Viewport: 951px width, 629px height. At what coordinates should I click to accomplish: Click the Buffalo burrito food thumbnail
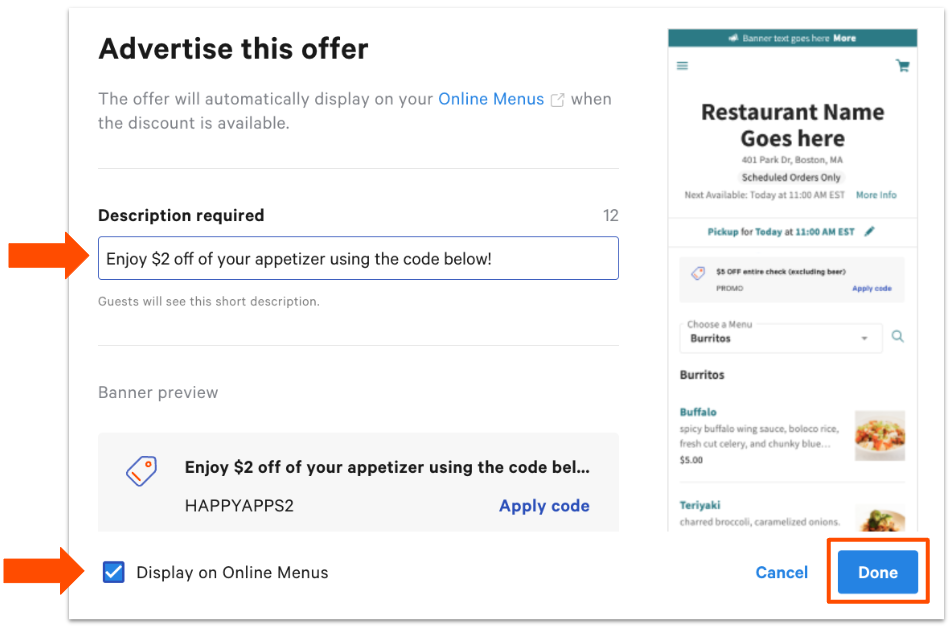click(x=879, y=436)
